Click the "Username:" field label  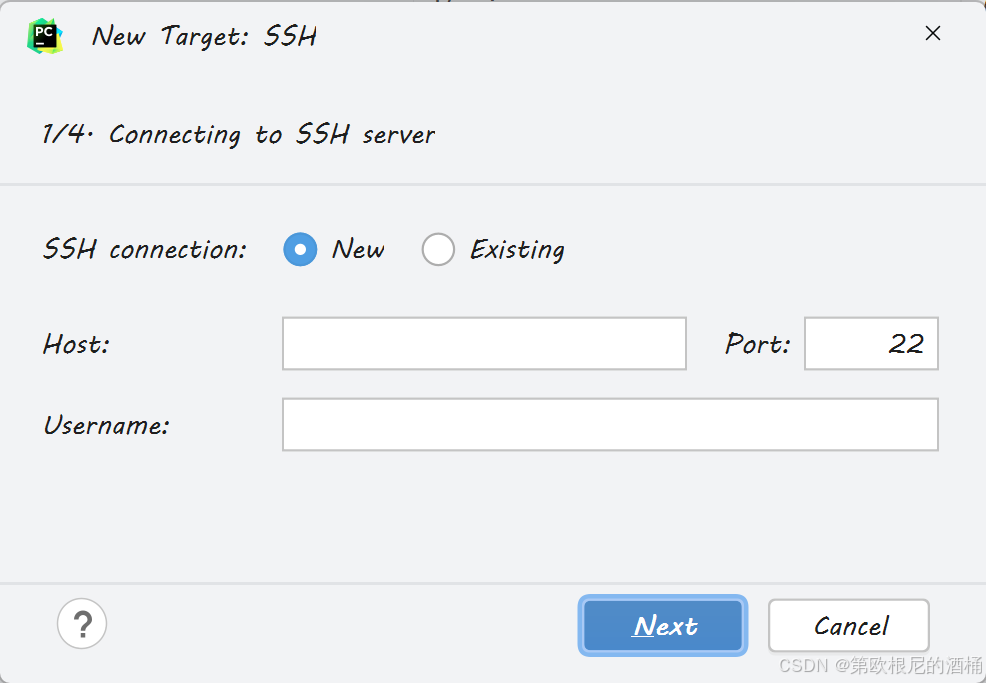coord(106,425)
